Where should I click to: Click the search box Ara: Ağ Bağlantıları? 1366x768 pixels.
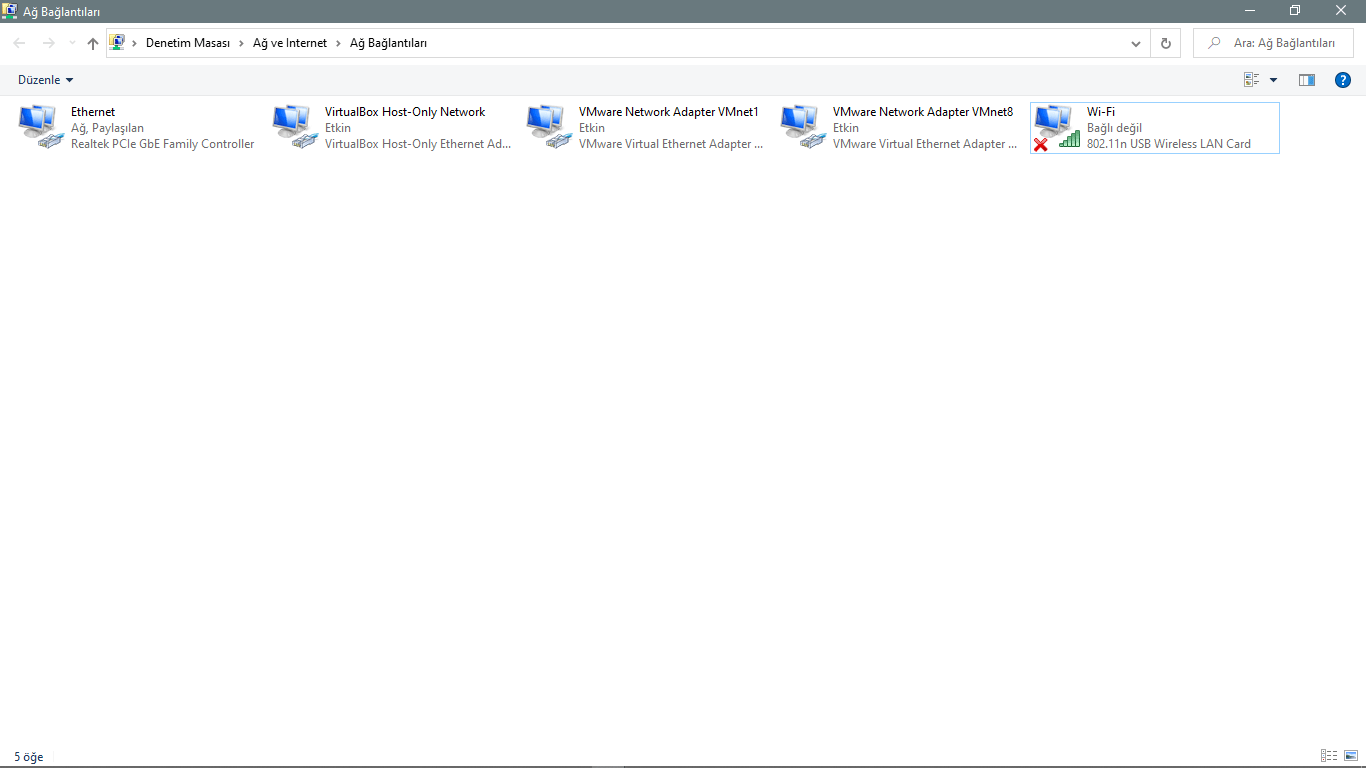pos(1273,43)
